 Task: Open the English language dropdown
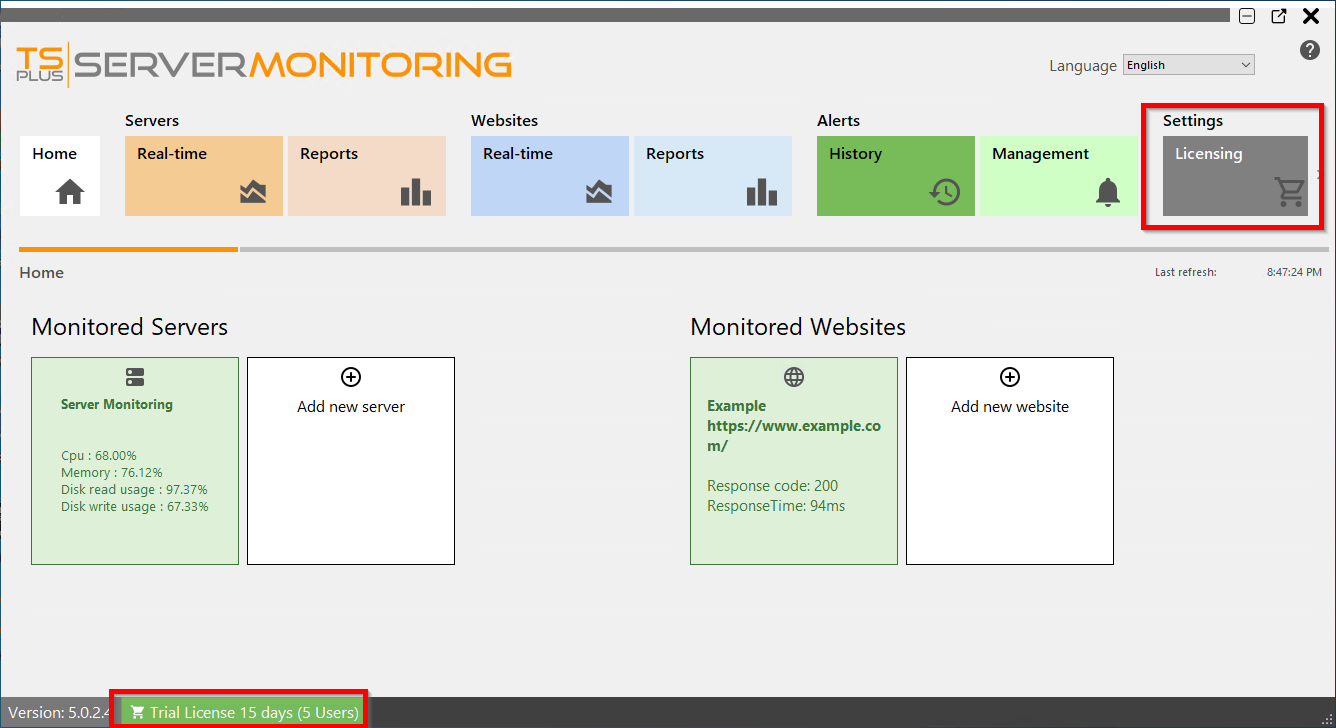coord(1188,64)
